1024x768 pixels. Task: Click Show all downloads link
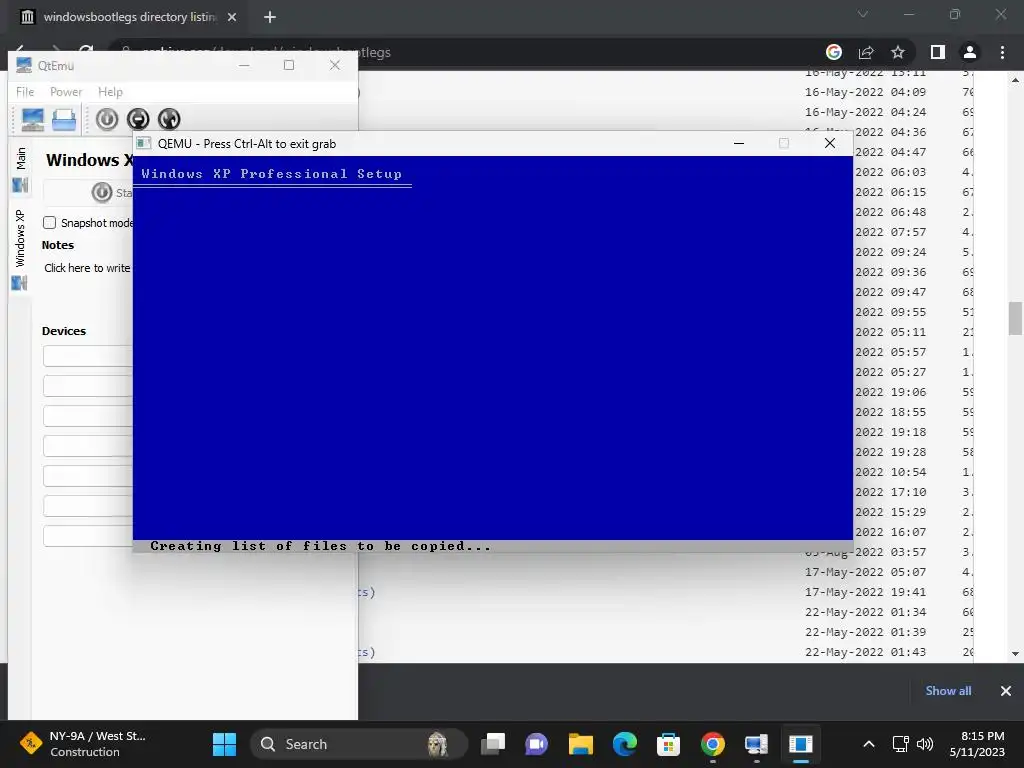(x=948, y=691)
